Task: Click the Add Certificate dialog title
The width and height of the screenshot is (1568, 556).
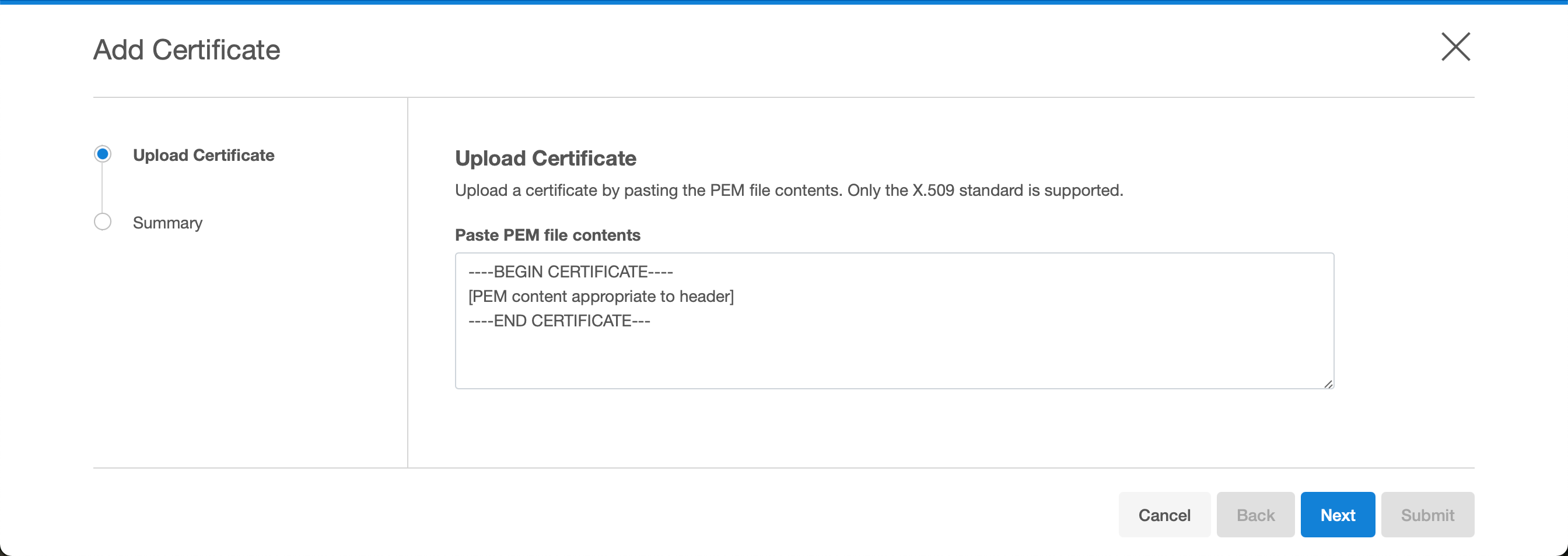Action: (x=186, y=50)
